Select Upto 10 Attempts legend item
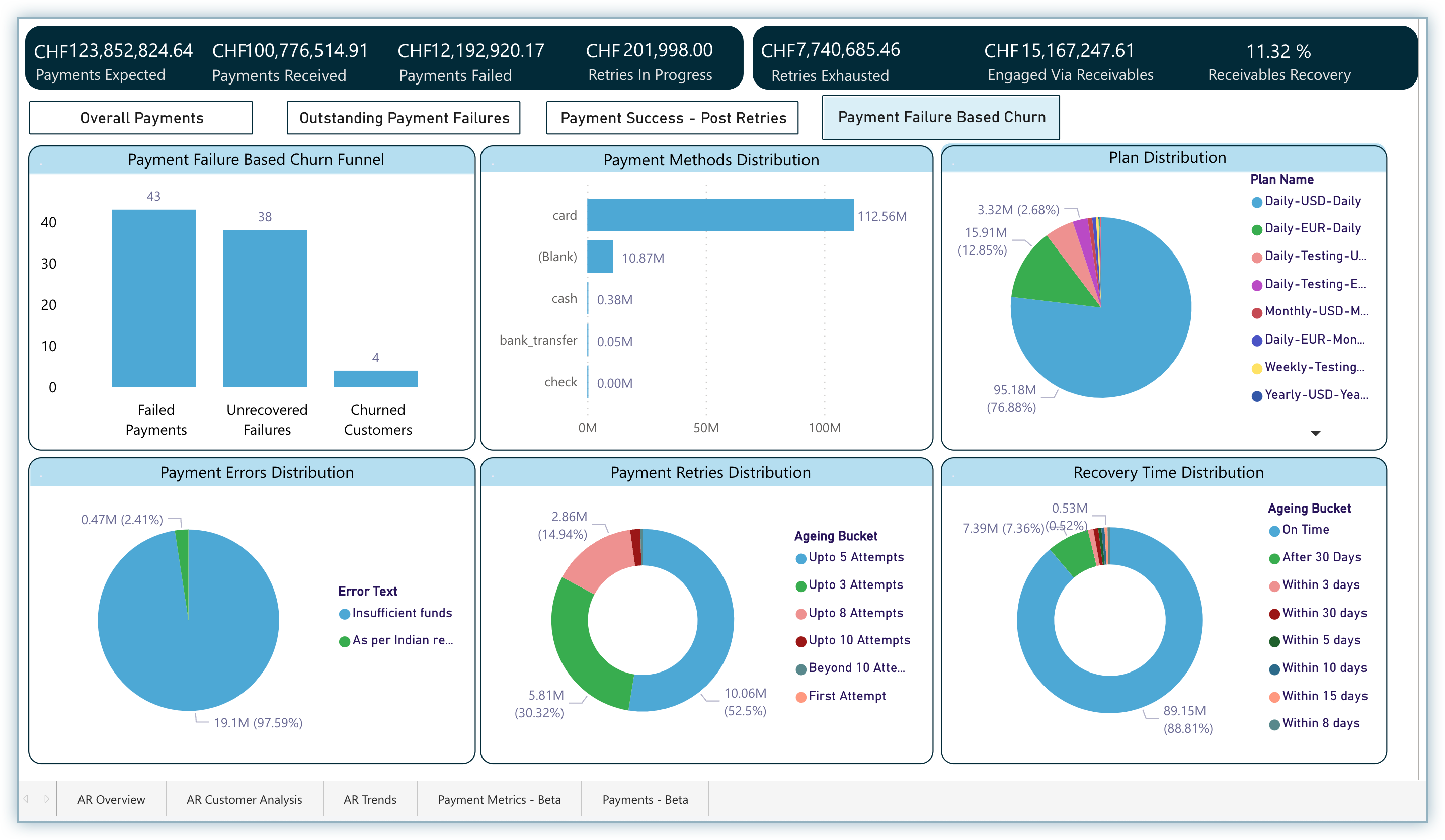The width and height of the screenshot is (1445, 840). point(853,640)
